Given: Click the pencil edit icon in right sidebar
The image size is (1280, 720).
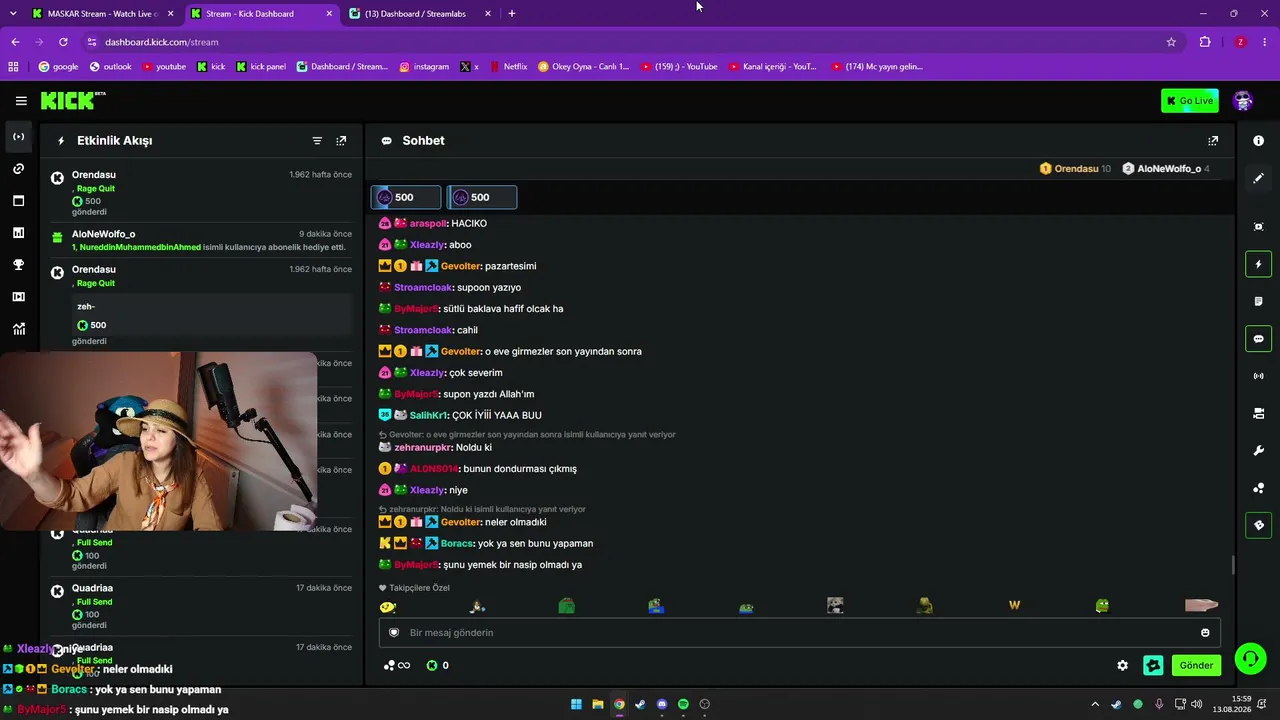Looking at the screenshot, I should pos(1258,178).
